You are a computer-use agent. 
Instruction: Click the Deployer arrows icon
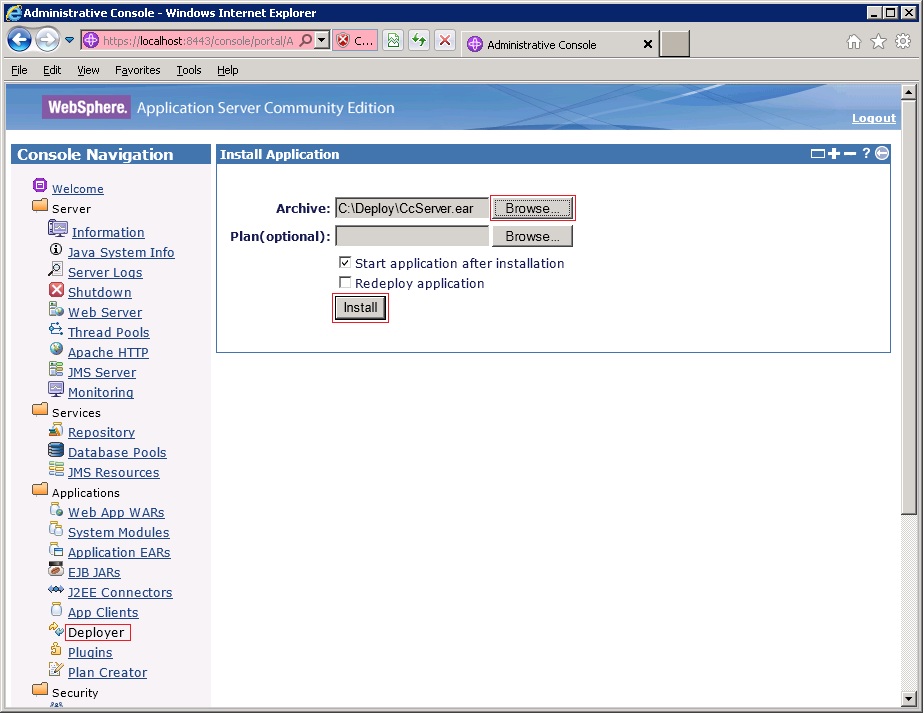click(x=56, y=629)
